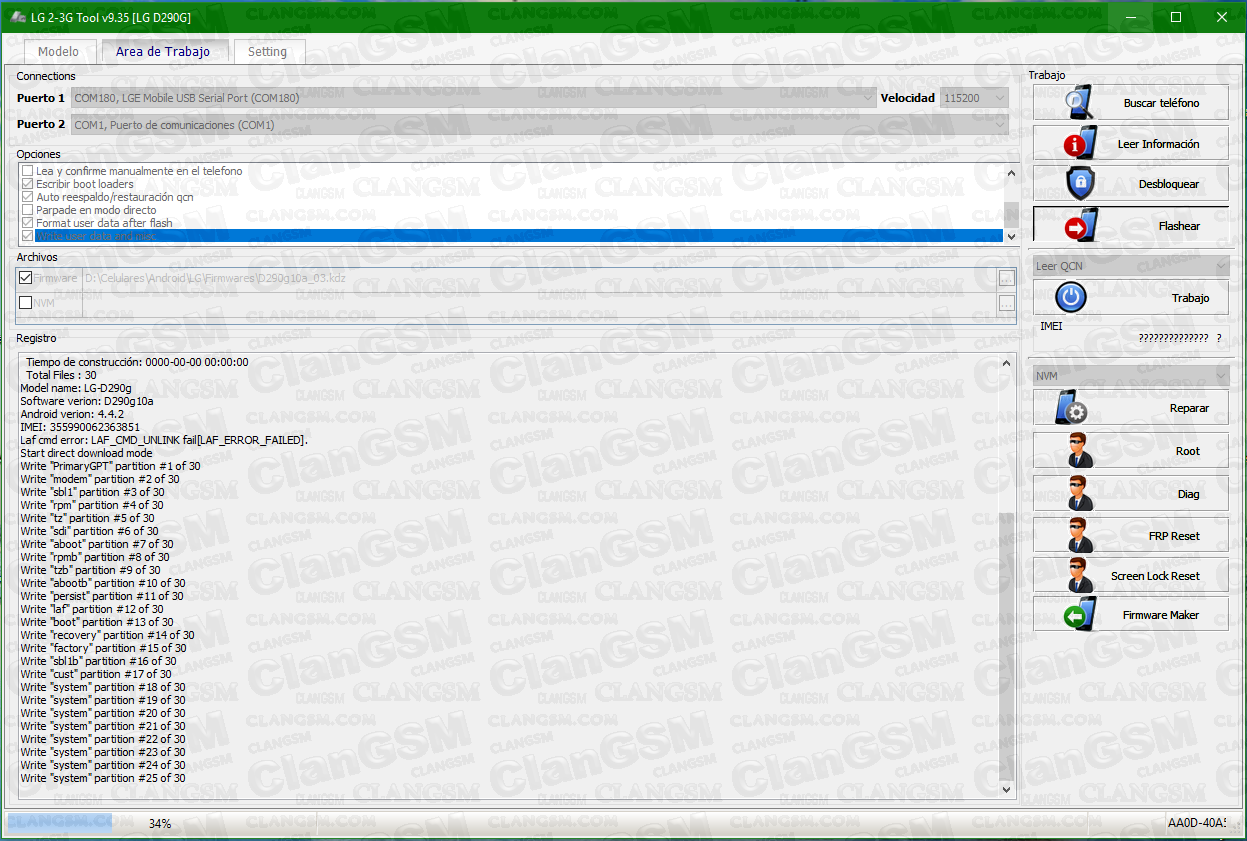Uncheck the Firmware file checkbox
The height and width of the screenshot is (841, 1247).
point(25,278)
